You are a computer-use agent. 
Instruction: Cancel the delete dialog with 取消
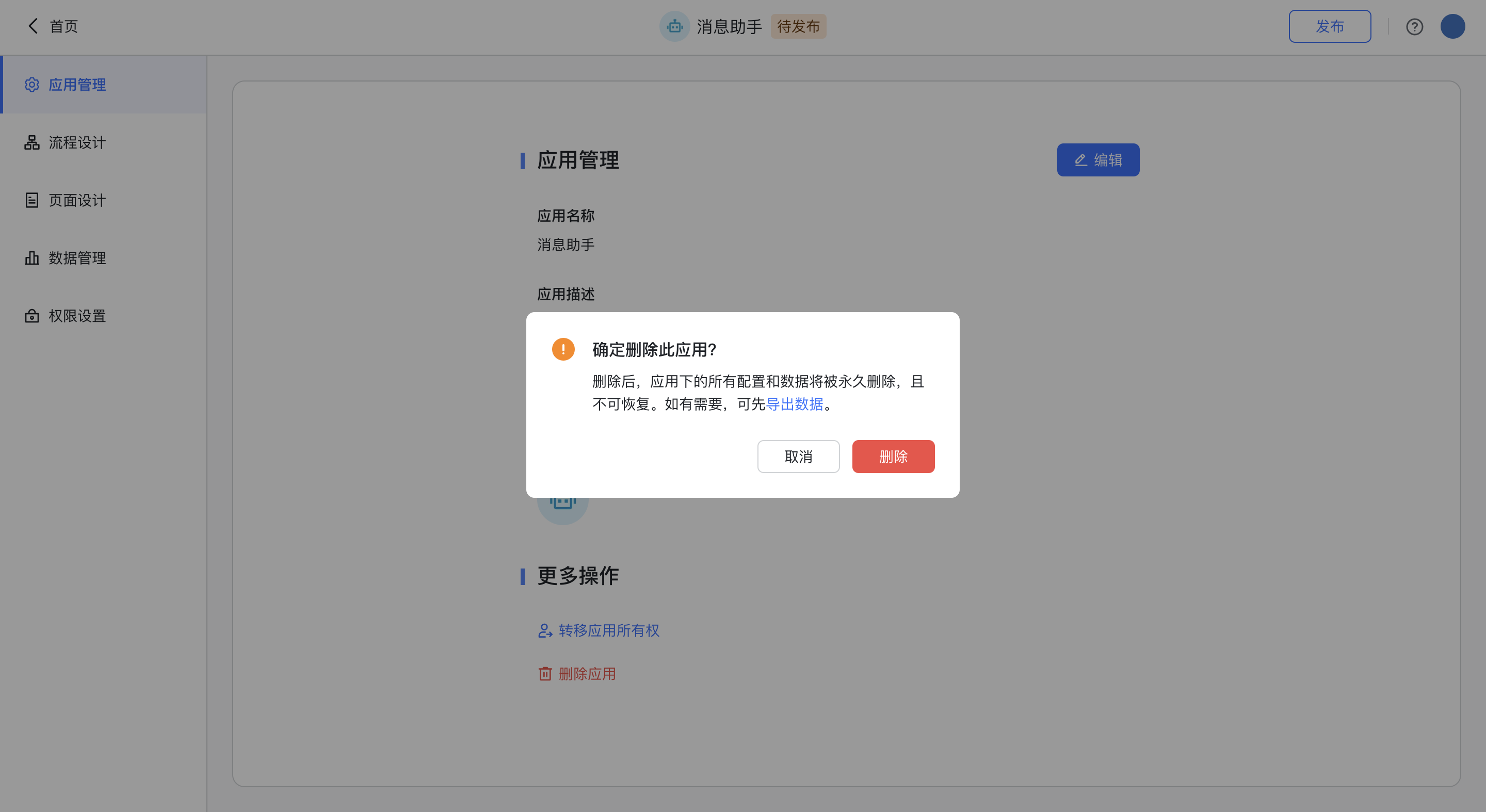[798, 457]
